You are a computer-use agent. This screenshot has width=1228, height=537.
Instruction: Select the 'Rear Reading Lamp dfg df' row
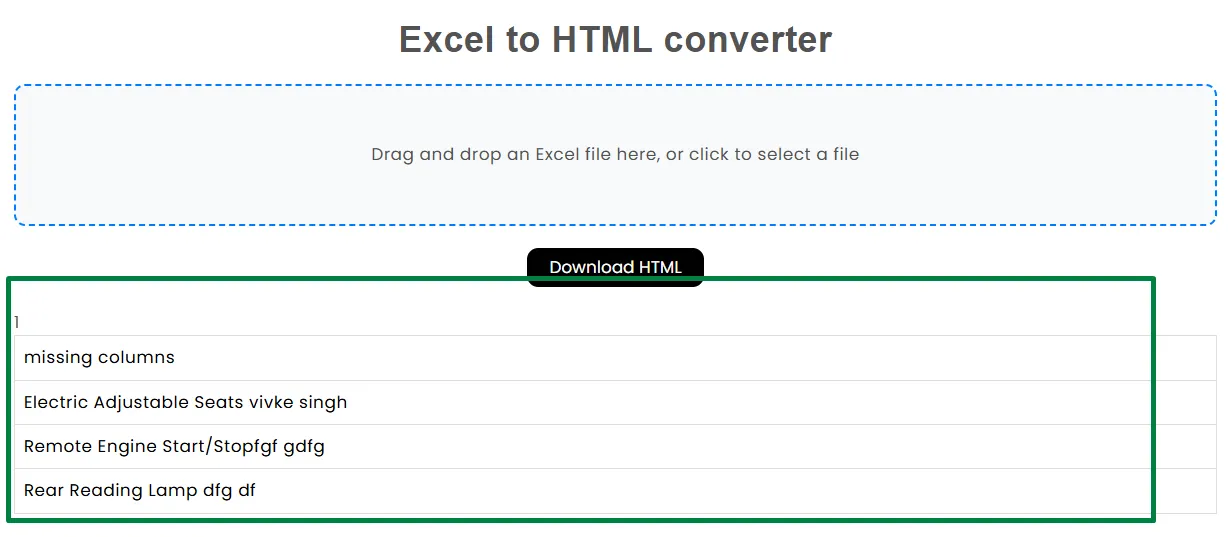tap(615, 490)
